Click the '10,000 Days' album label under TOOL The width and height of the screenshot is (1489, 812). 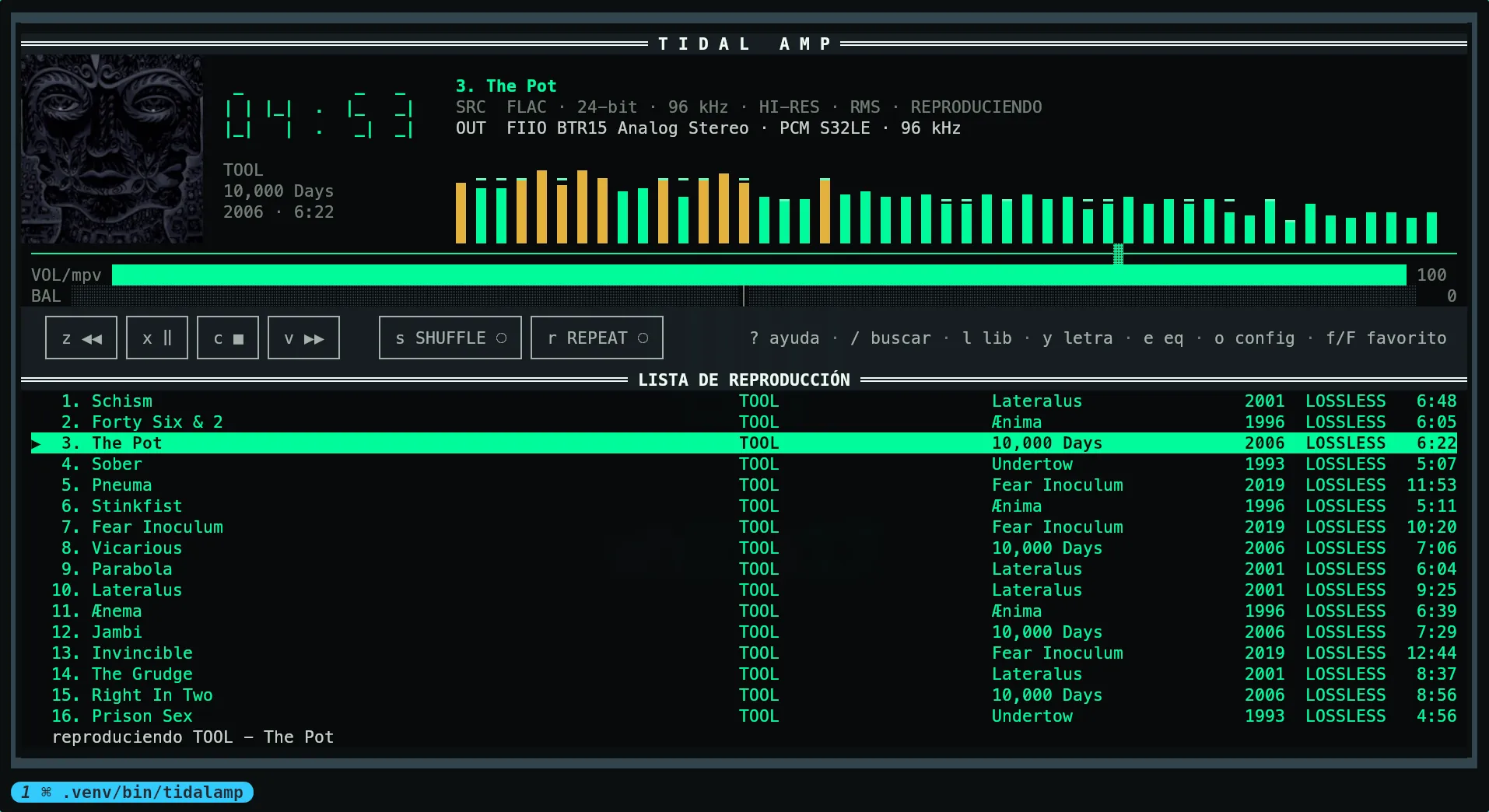pyautogui.click(x=279, y=191)
